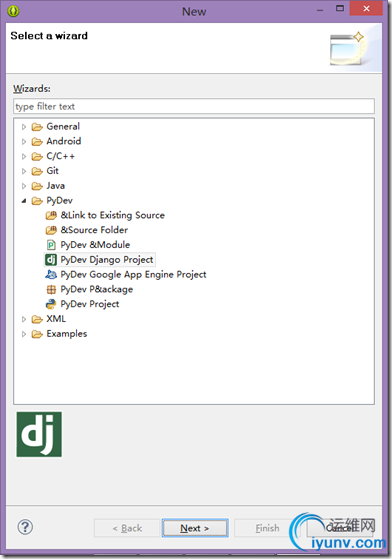Click the Git folder icon
This screenshot has height=559, width=392.
tap(37, 171)
